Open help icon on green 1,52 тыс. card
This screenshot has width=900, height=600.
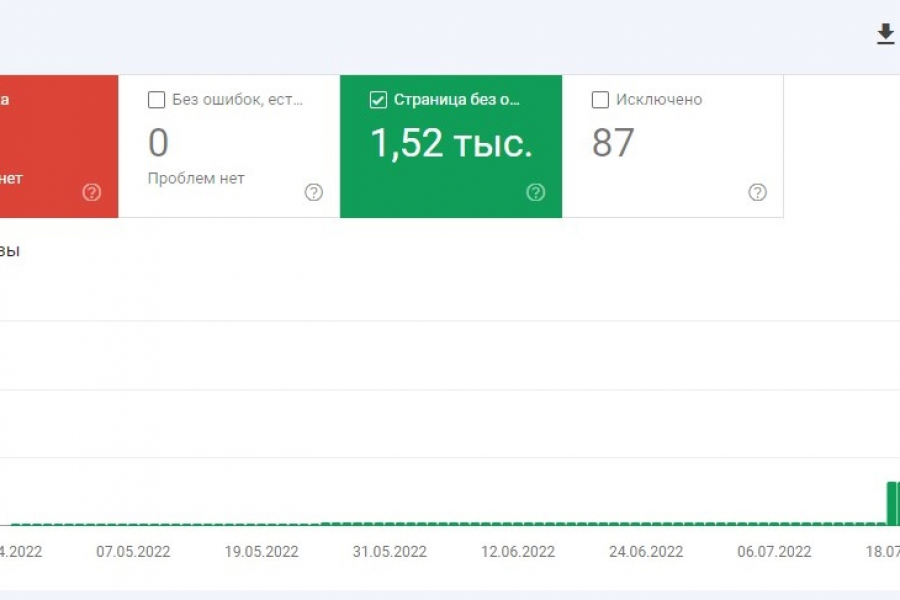point(536,192)
